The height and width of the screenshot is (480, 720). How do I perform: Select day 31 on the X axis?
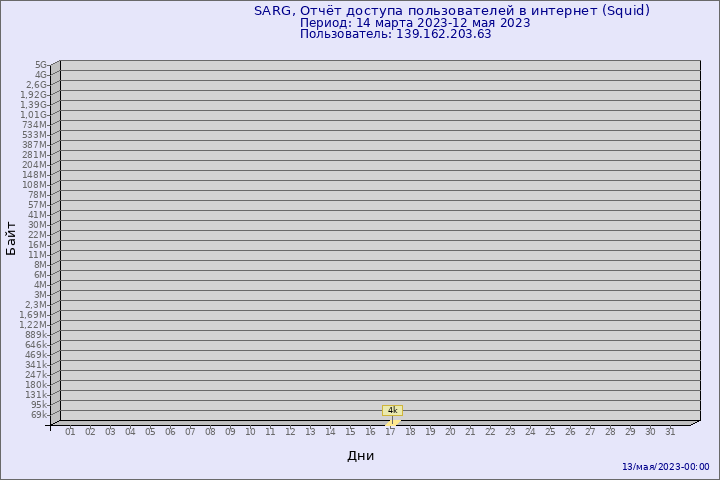pos(670,432)
